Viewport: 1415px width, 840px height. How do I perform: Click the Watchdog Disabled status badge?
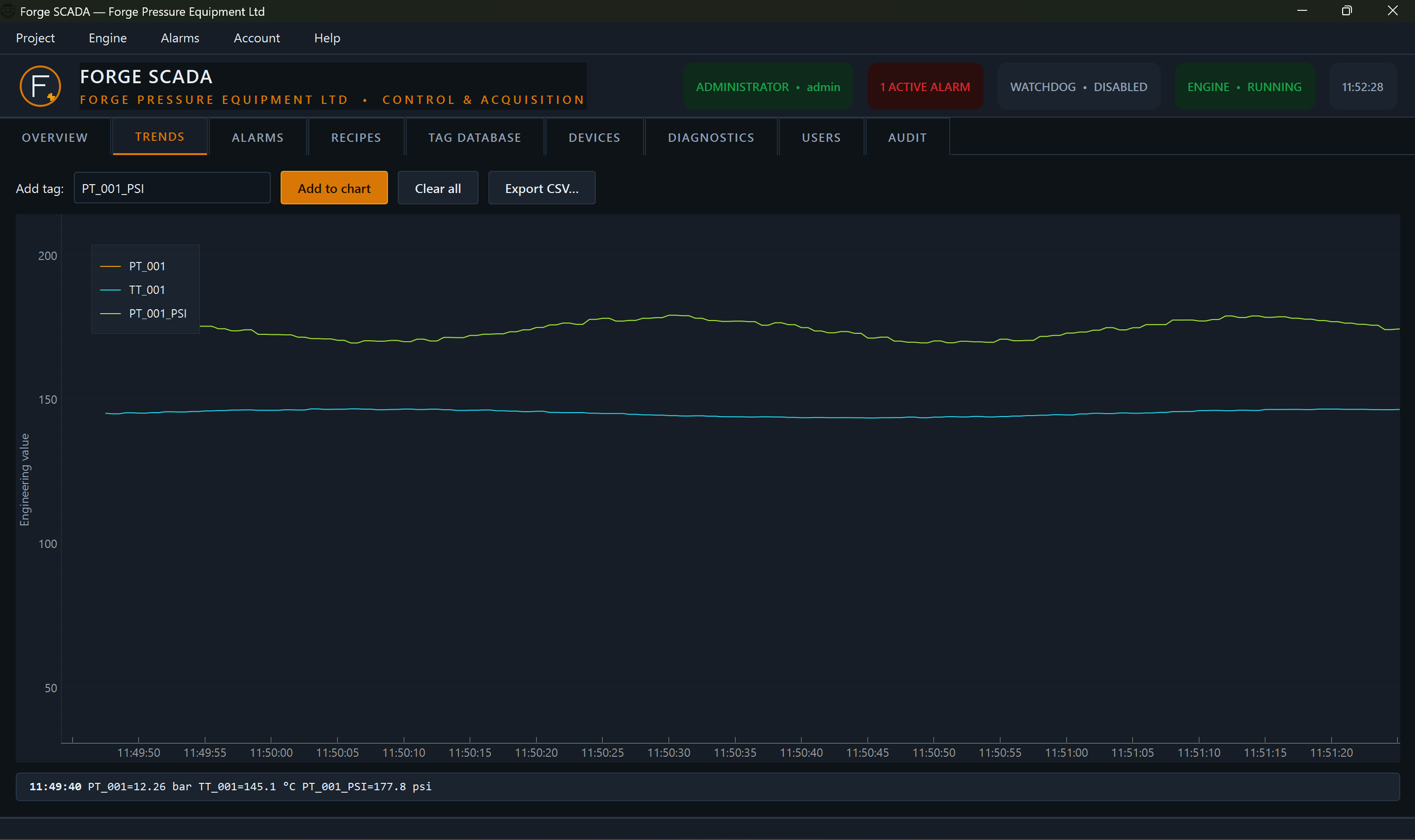1079,87
